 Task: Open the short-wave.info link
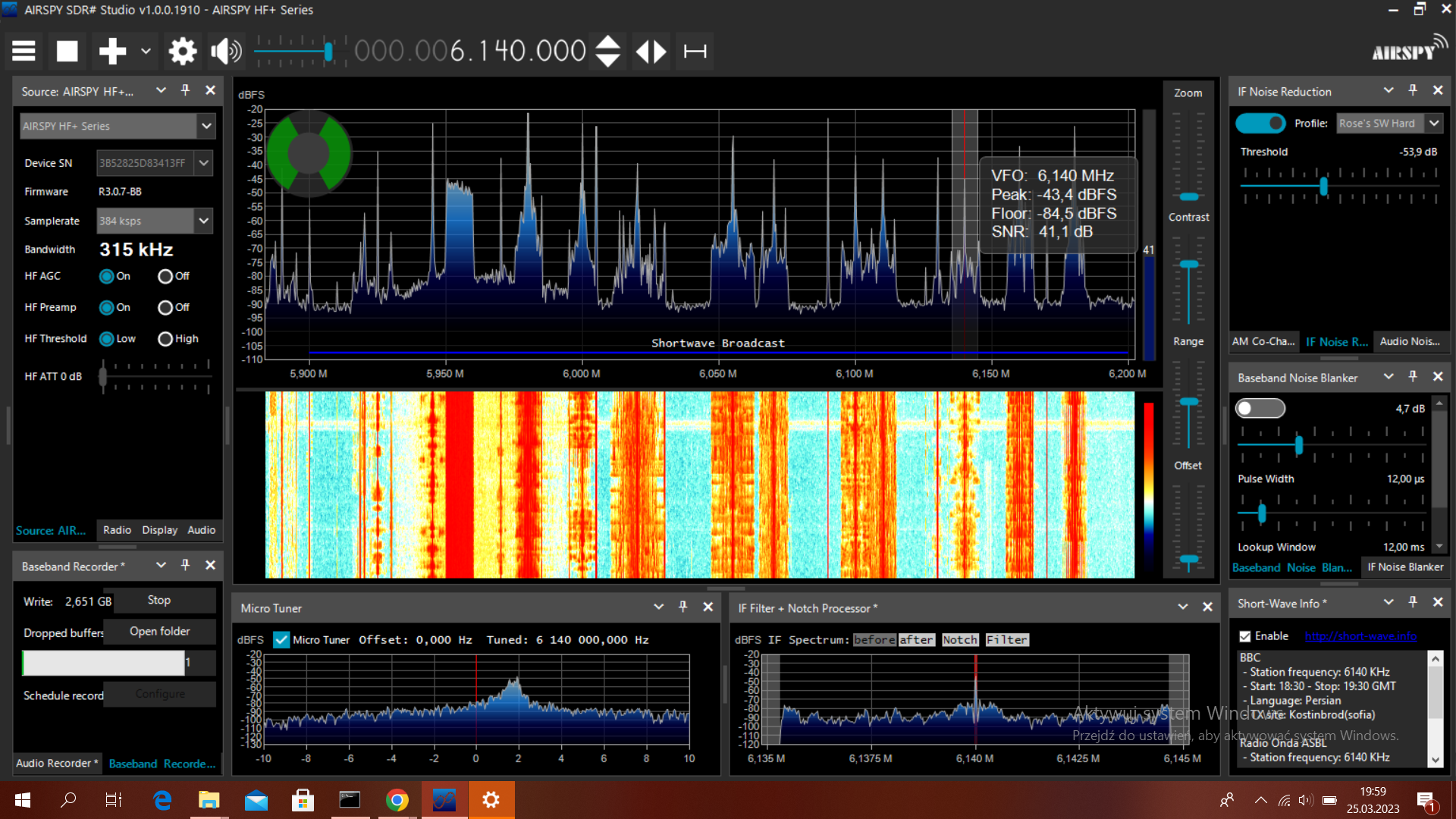click(1360, 636)
